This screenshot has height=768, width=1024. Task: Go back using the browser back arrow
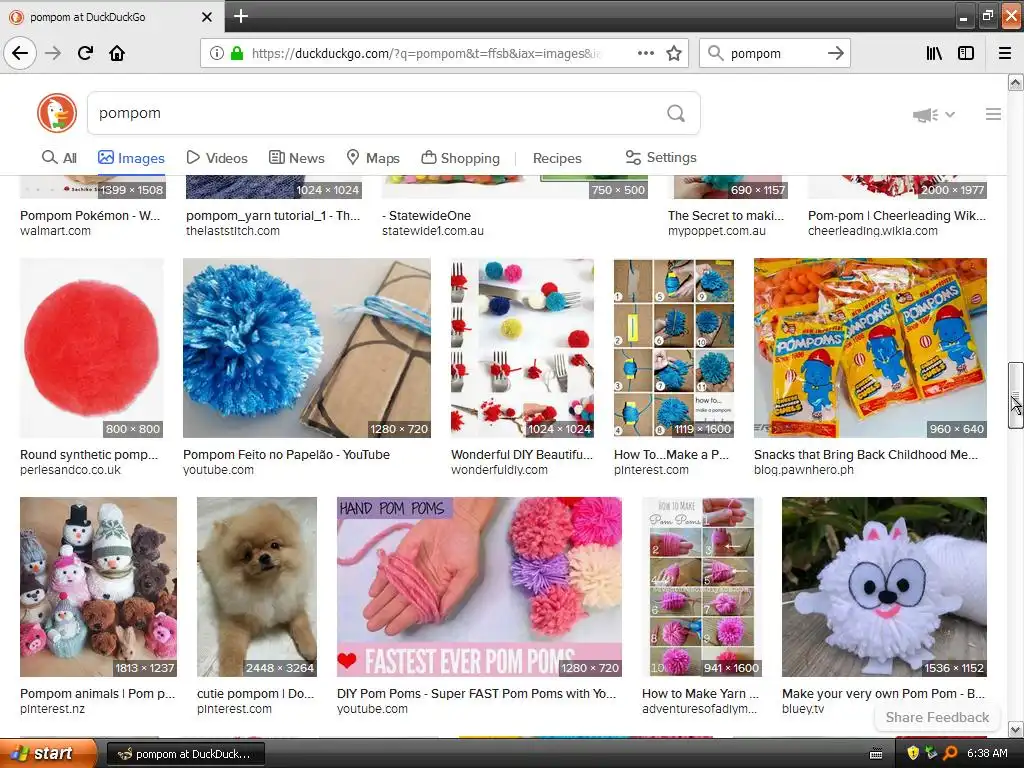tap(20, 53)
